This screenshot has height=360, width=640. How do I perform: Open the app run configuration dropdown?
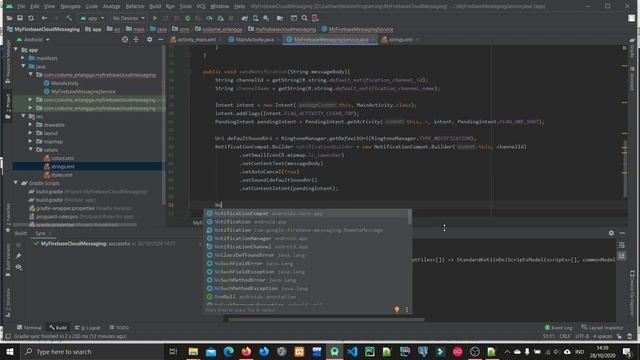[x=92, y=18]
